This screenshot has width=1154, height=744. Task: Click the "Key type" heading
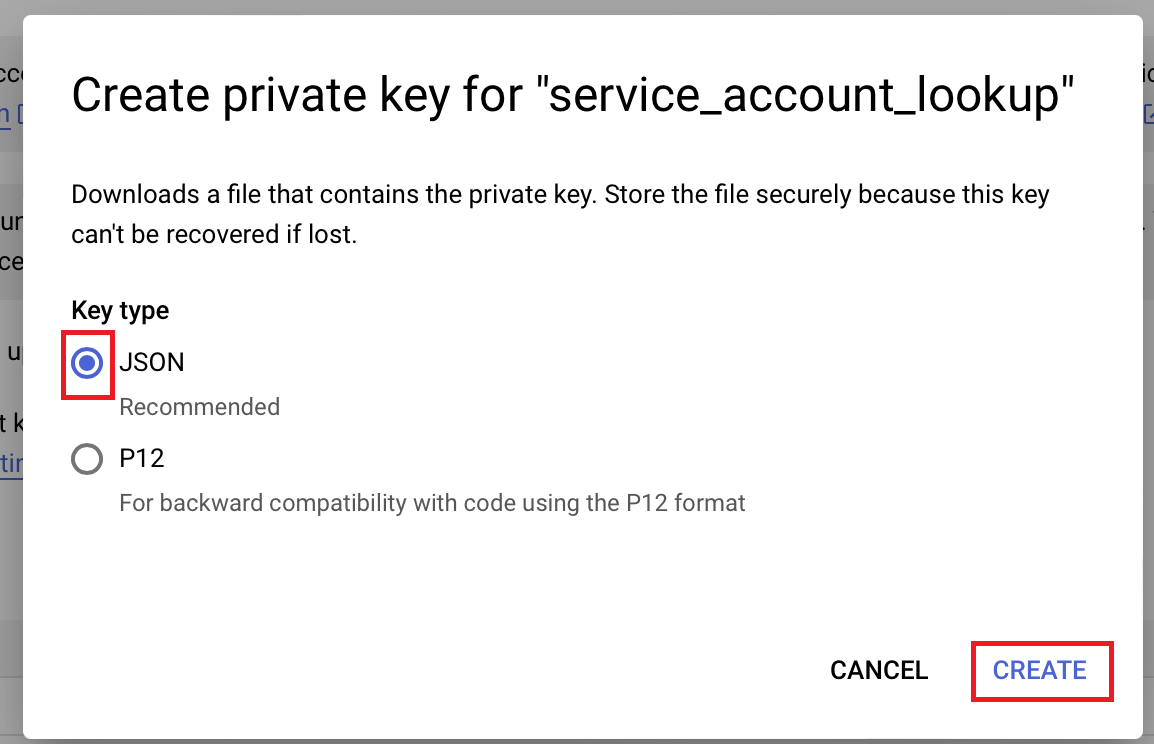tap(120, 311)
